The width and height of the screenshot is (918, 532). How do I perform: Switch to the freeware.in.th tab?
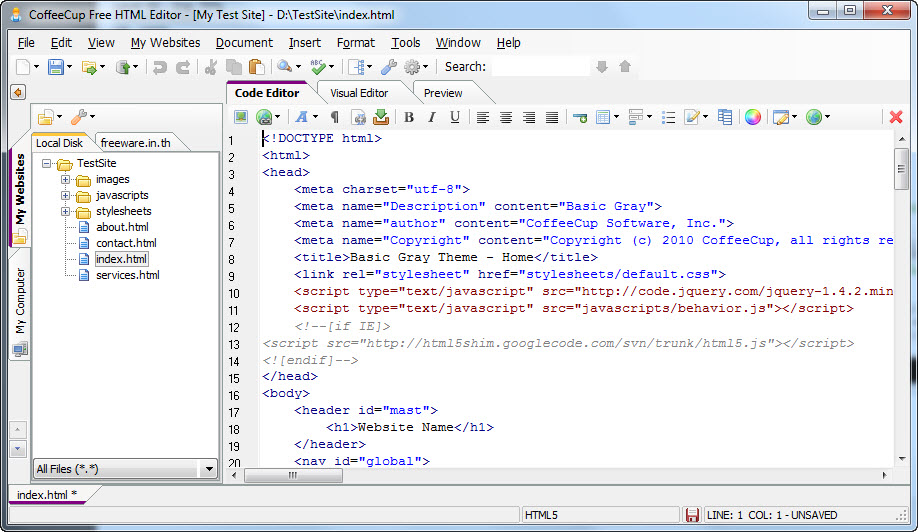click(135, 143)
